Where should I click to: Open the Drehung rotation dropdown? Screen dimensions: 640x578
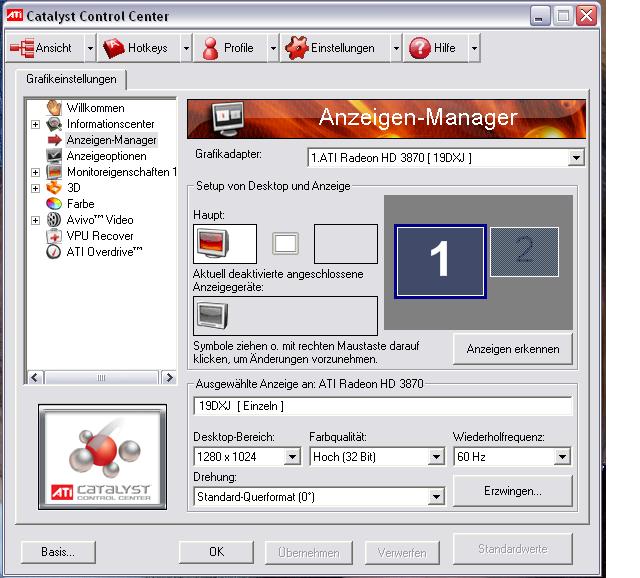436,497
